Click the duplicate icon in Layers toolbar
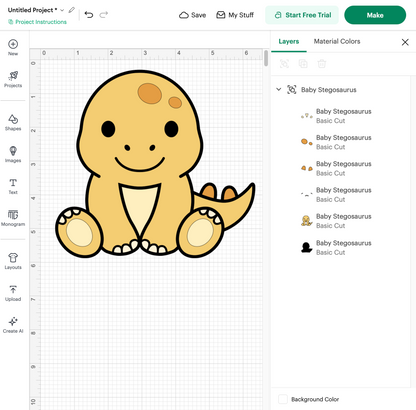This screenshot has width=416, height=410. [303, 64]
